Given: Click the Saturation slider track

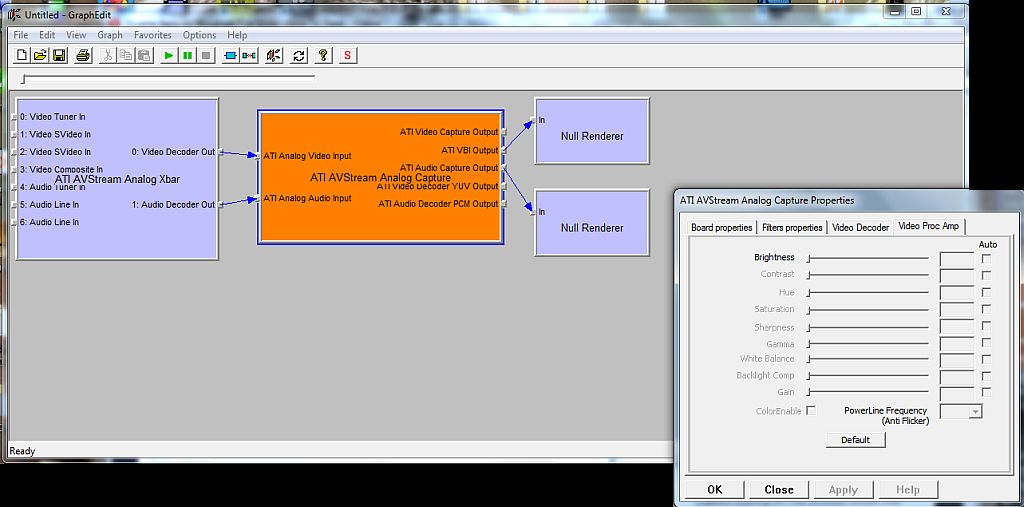Looking at the screenshot, I should [869, 310].
